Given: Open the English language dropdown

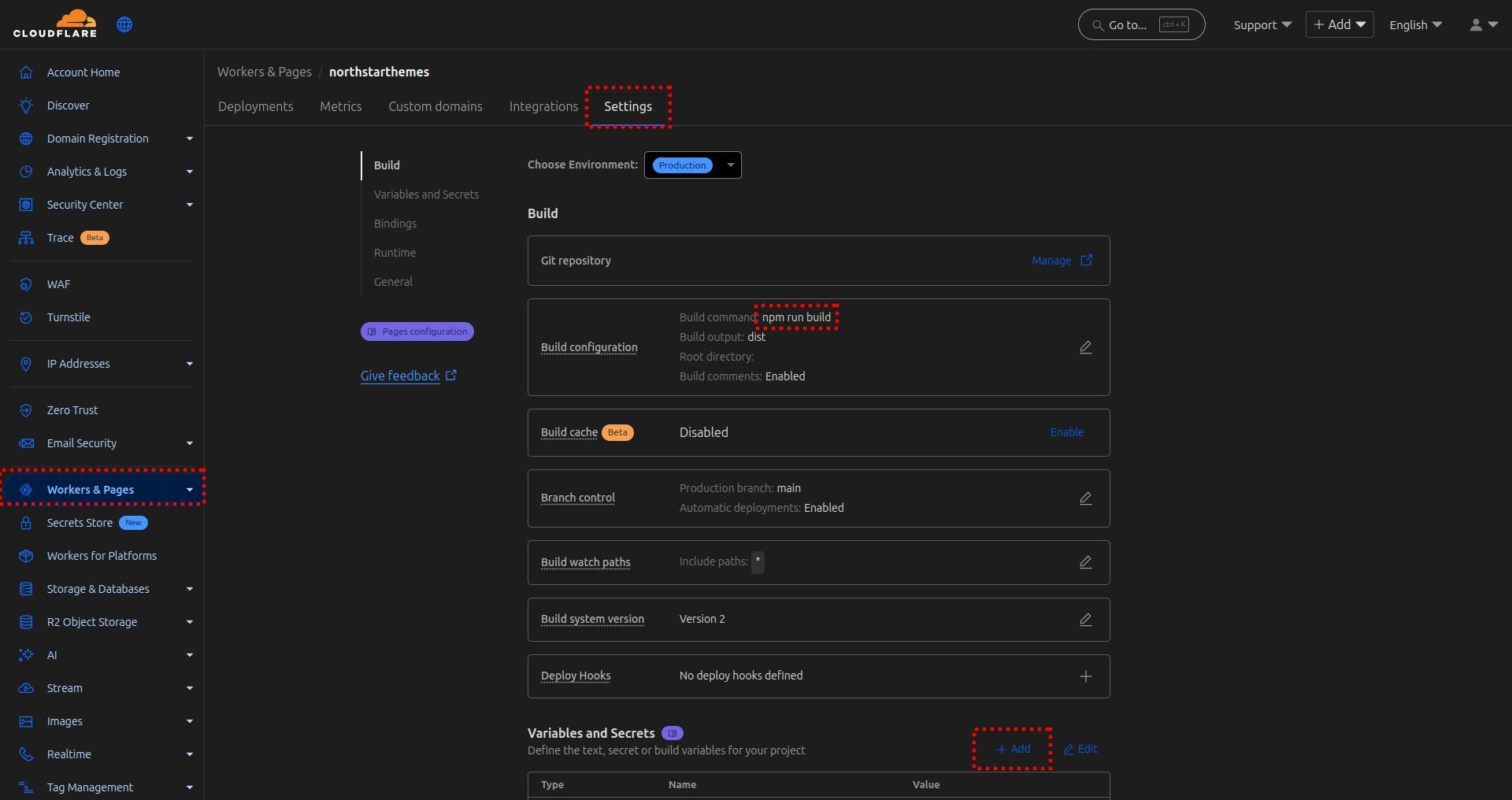Looking at the screenshot, I should click(1415, 24).
